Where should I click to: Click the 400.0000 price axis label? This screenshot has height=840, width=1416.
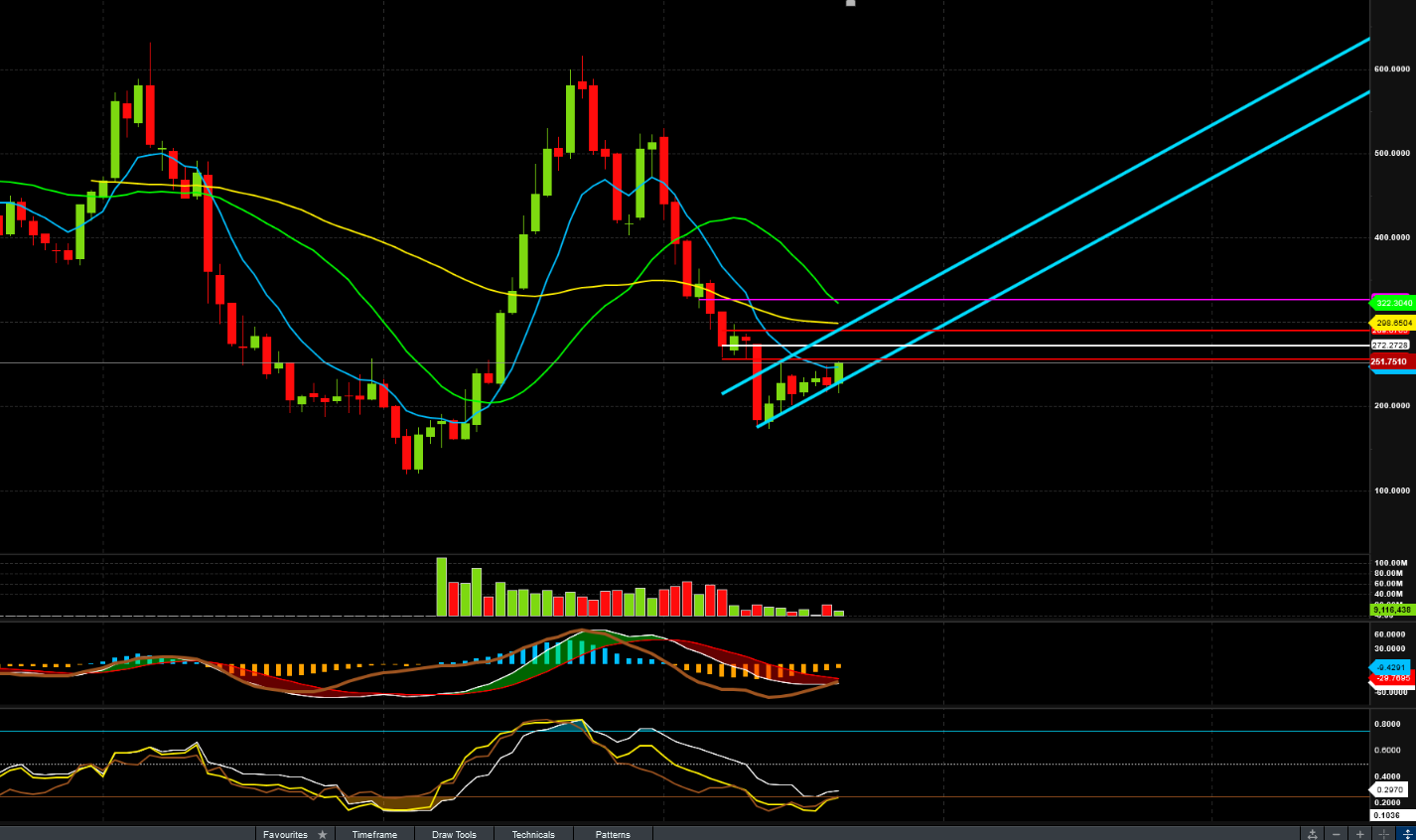pyautogui.click(x=1392, y=237)
